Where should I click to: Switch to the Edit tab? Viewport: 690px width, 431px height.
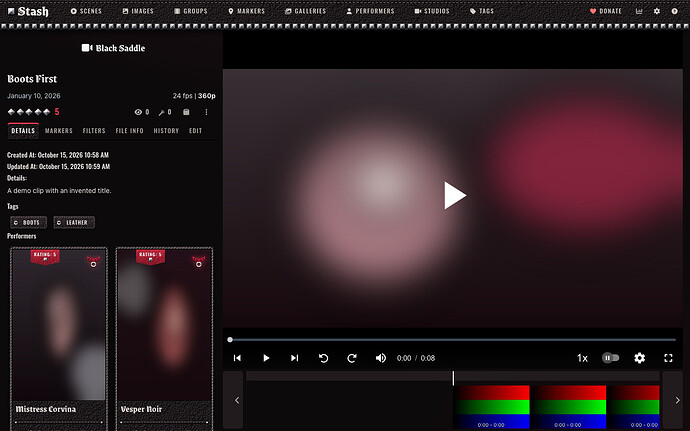(195, 131)
